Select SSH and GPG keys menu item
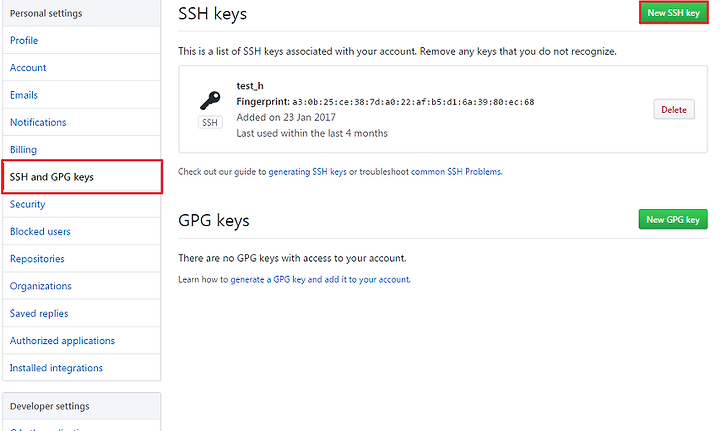Viewport: 720px width, 431px height. [x=82, y=177]
